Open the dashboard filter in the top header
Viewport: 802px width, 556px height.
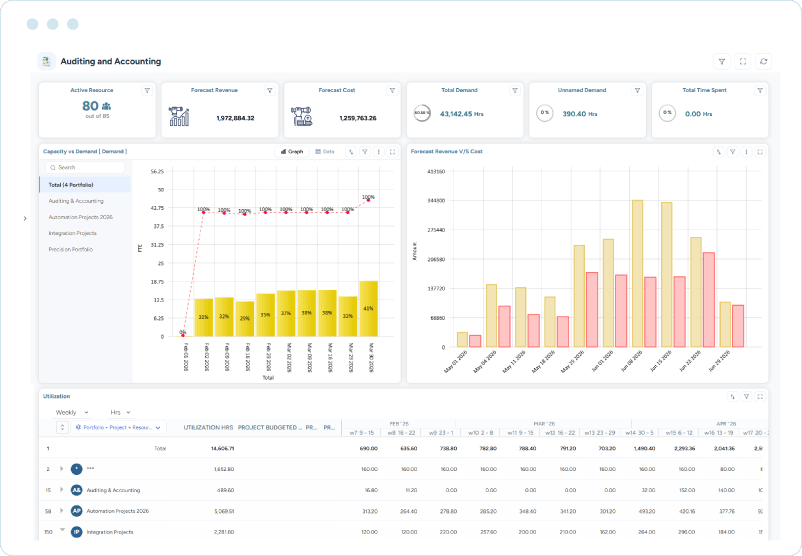tap(722, 61)
